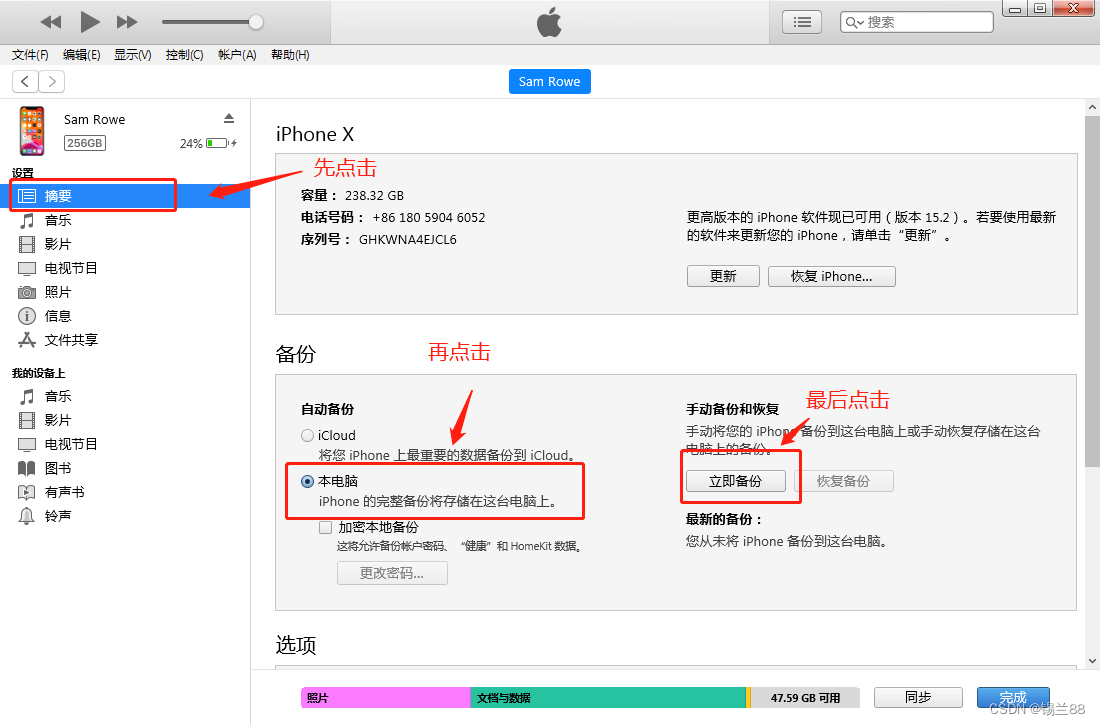
Task: Click the 立即备份 button
Action: (x=735, y=481)
